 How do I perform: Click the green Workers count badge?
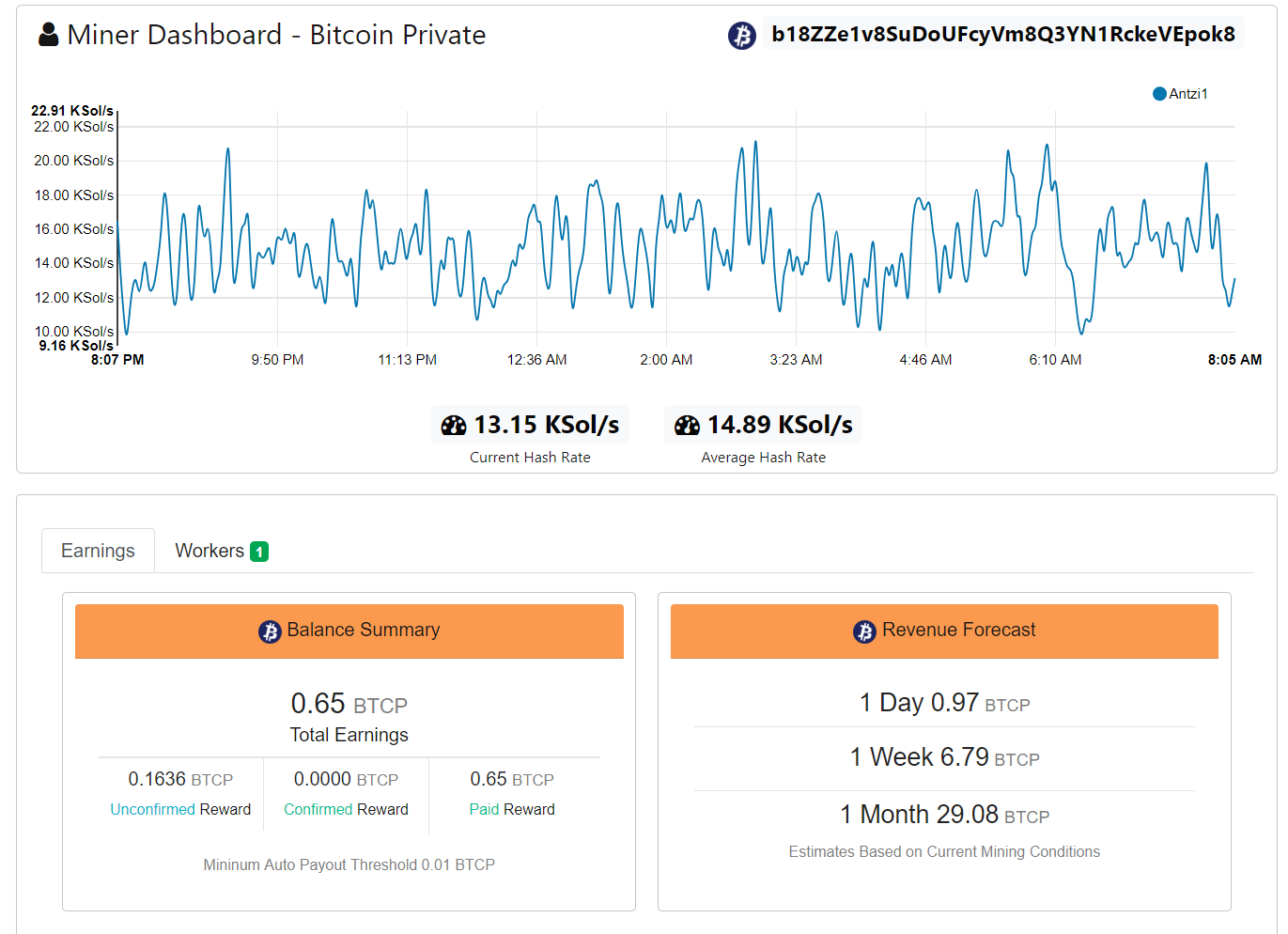[x=259, y=552]
